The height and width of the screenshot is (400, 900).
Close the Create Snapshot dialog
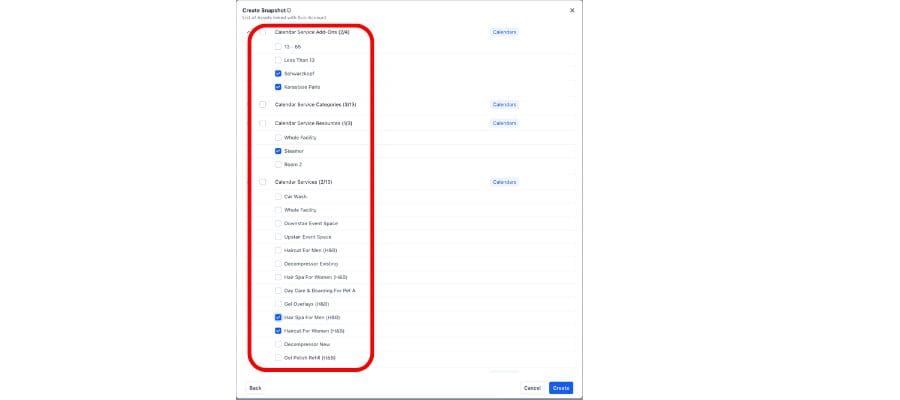click(x=572, y=10)
